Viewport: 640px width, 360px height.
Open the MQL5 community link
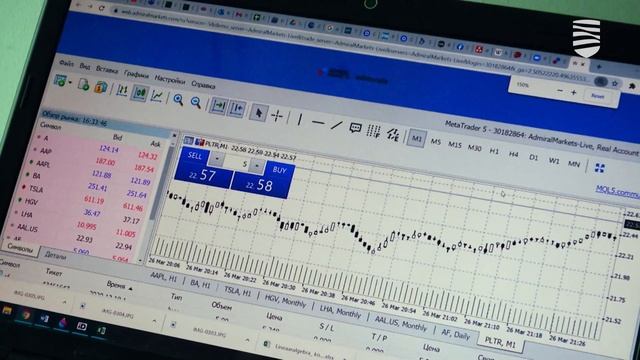point(618,191)
